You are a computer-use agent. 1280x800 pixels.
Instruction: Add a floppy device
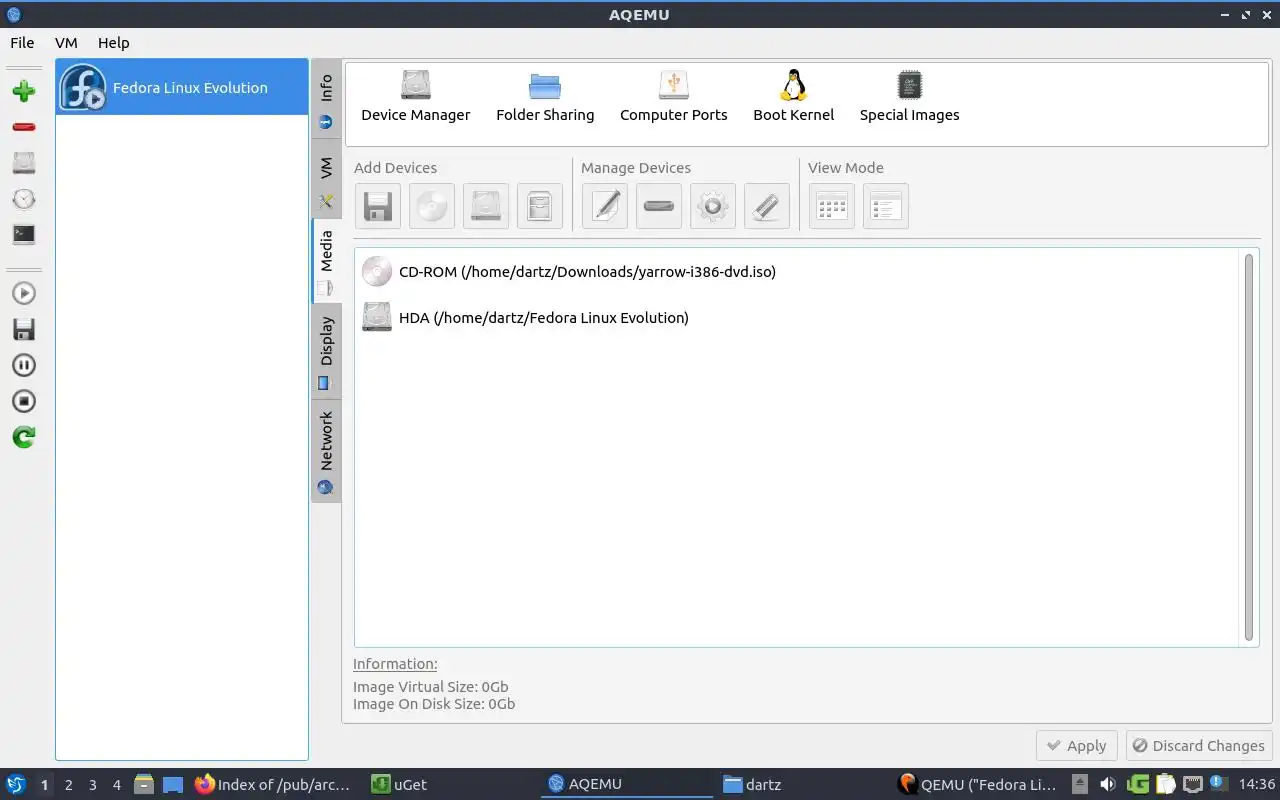click(378, 206)
